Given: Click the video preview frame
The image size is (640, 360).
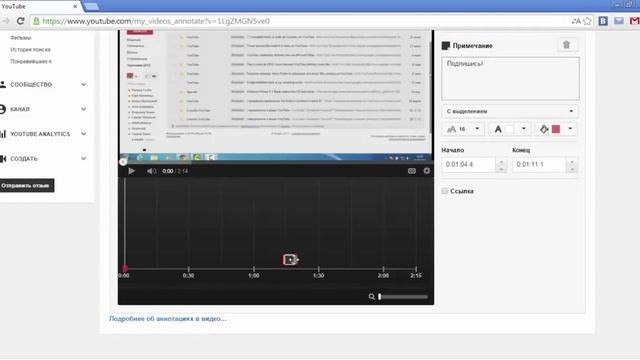Looking at the screenshot, I should point(276,96).
